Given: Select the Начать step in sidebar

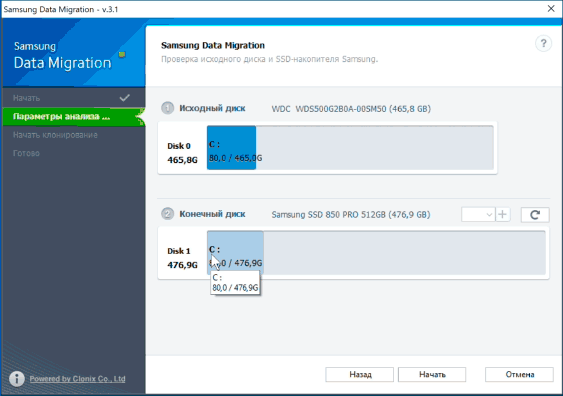Looking at the screenshot, I should tap(74, 98).
